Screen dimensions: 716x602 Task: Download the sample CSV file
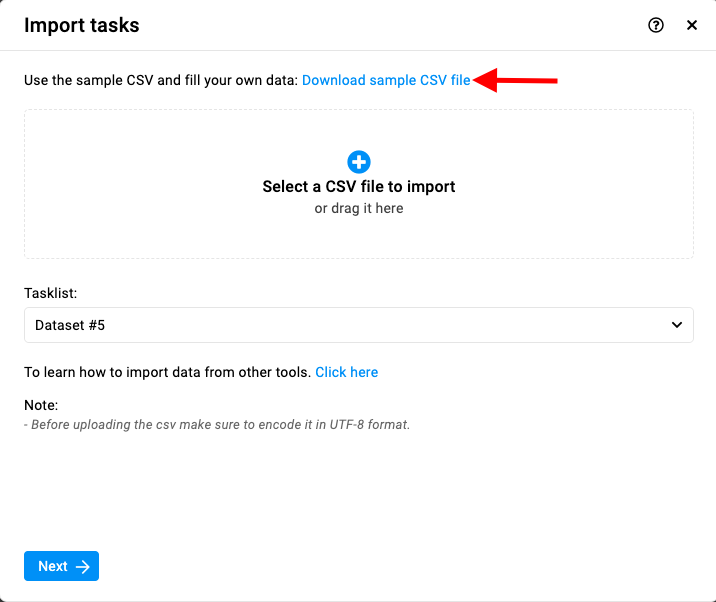tap(386, 80)
